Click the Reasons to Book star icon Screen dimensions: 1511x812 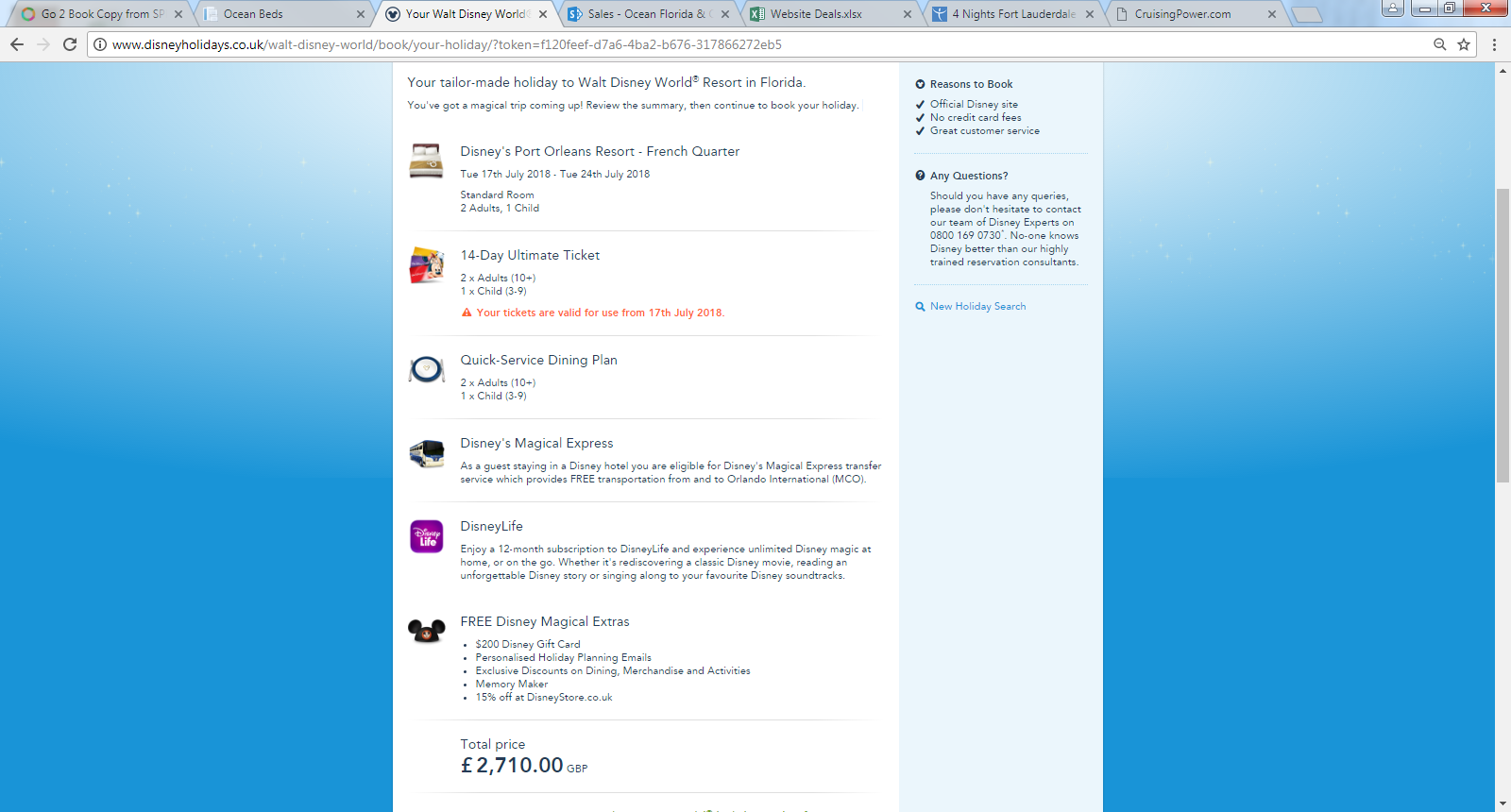tap(920, 84)
